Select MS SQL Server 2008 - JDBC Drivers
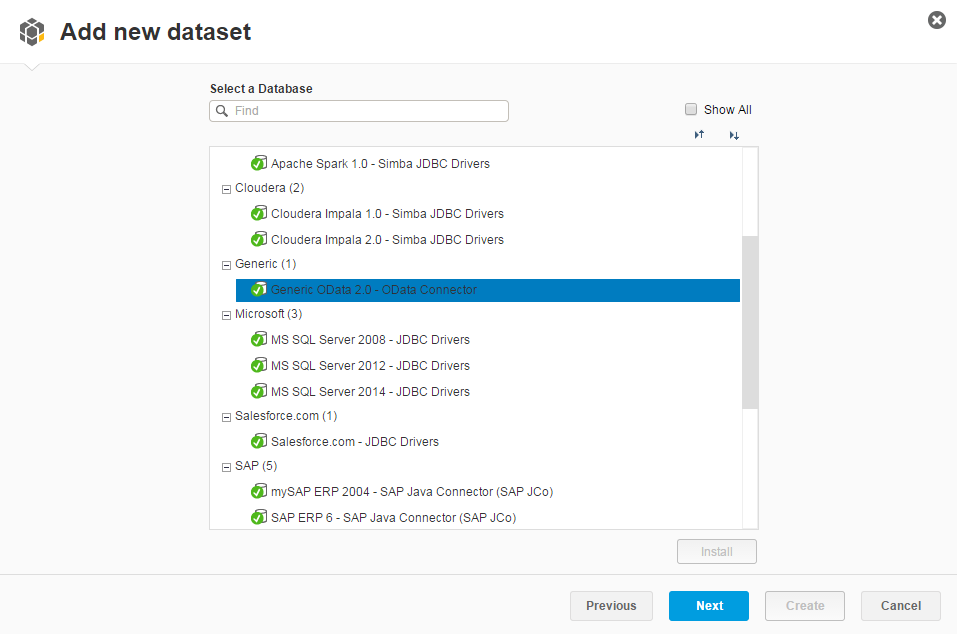This screenshot has height=634, width=957. click(x=370, y=339)
